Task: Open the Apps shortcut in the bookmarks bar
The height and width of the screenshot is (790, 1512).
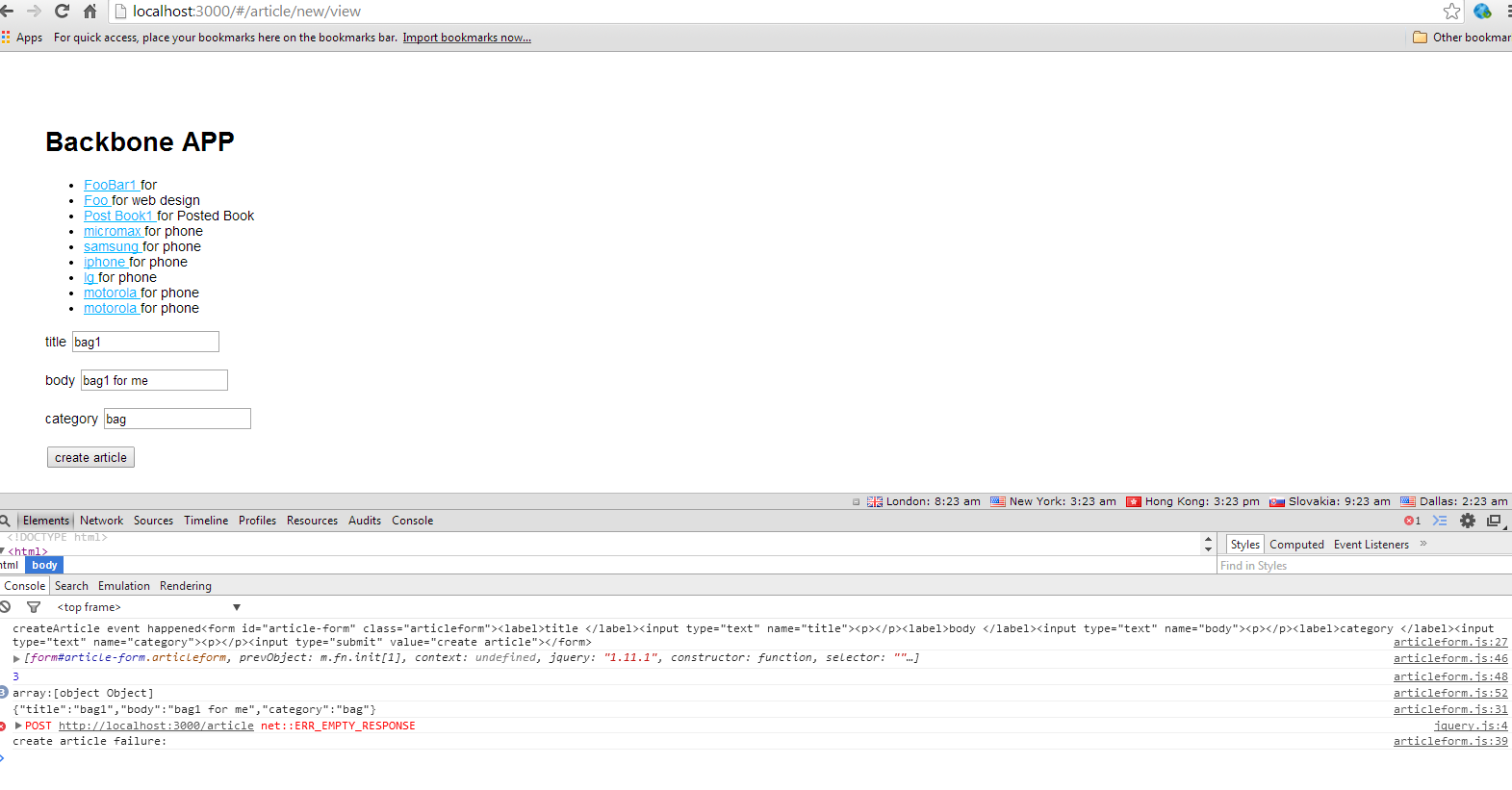Action: (22, 38)
